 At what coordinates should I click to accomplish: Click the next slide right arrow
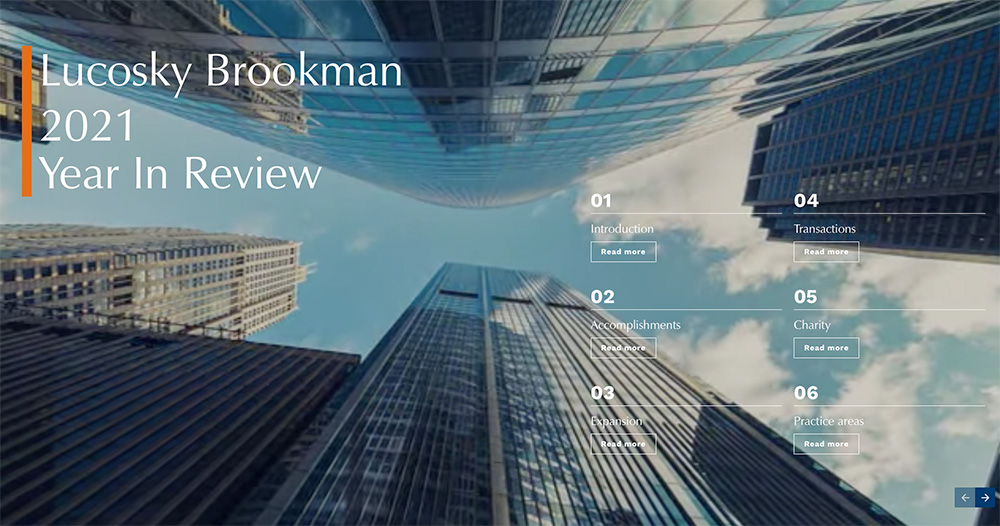(985, 497)
